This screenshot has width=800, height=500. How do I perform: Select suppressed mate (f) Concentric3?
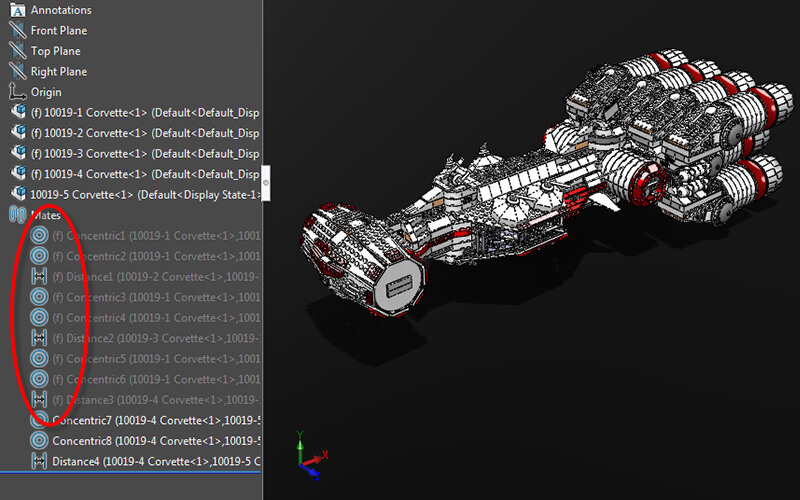coord(156,297)
